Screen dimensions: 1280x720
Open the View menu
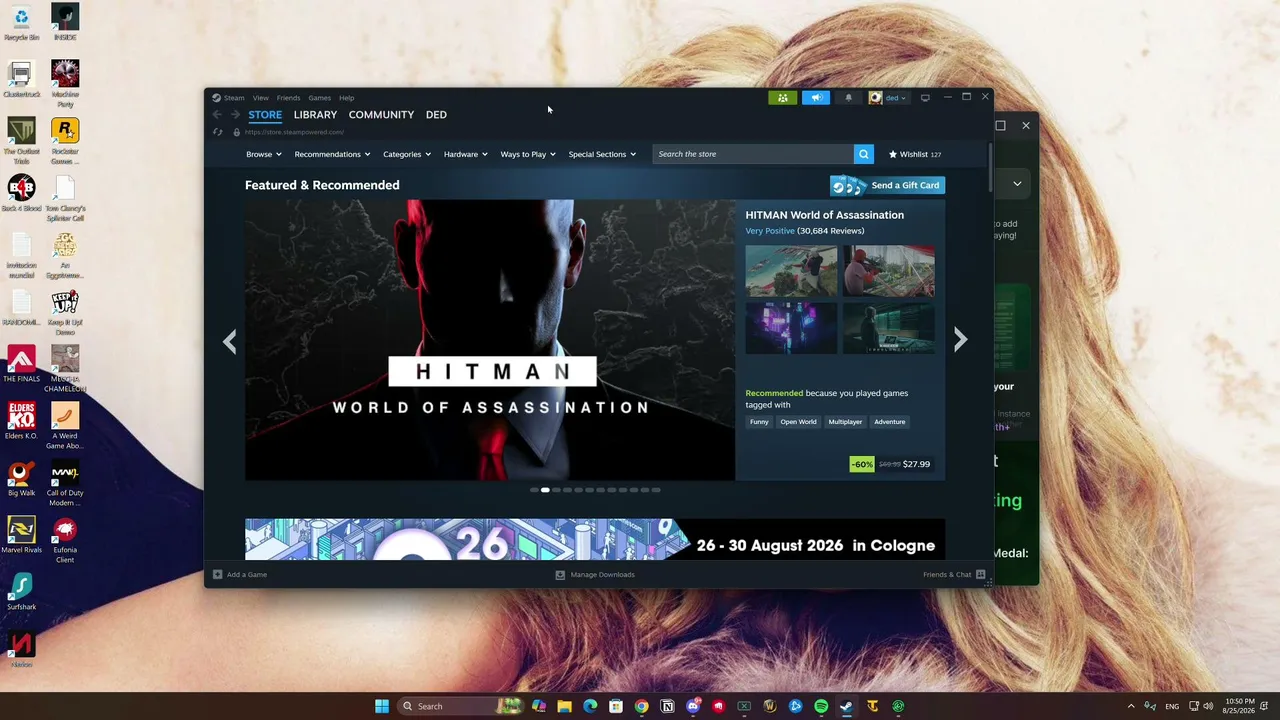coord(260,98)
